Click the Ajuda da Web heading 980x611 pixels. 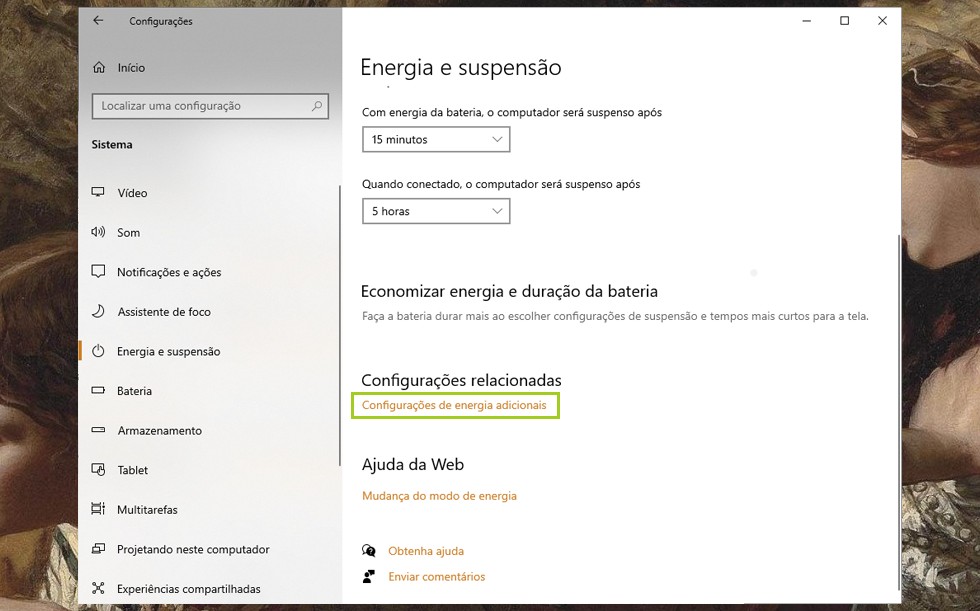point(412,464)
